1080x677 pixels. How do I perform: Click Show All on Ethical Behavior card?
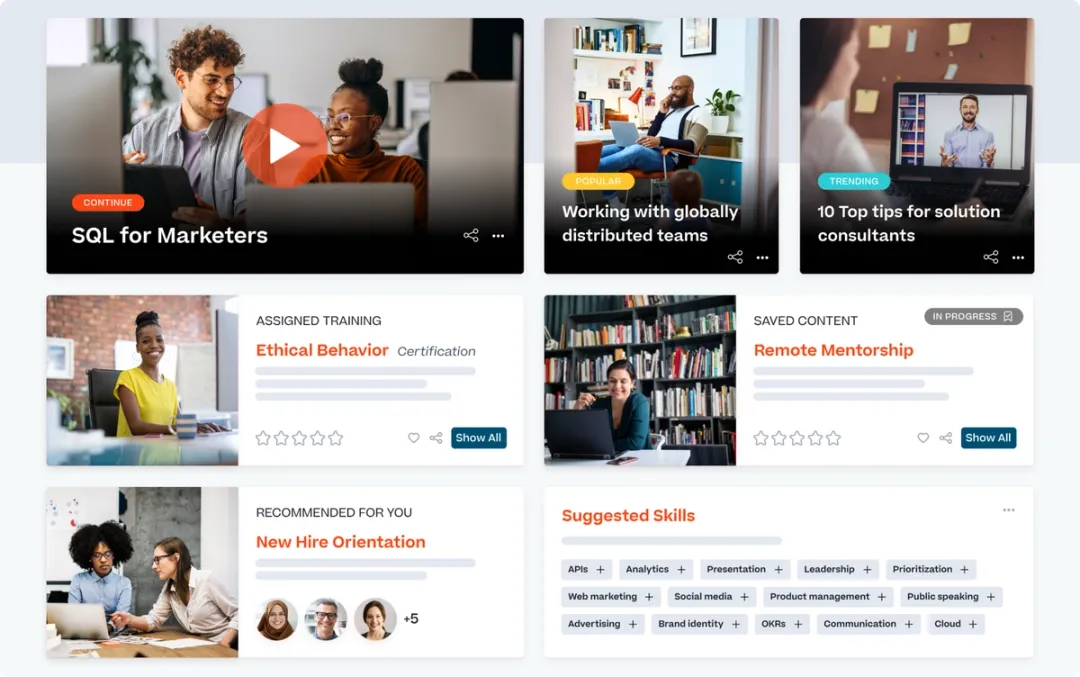click(479, 437)
